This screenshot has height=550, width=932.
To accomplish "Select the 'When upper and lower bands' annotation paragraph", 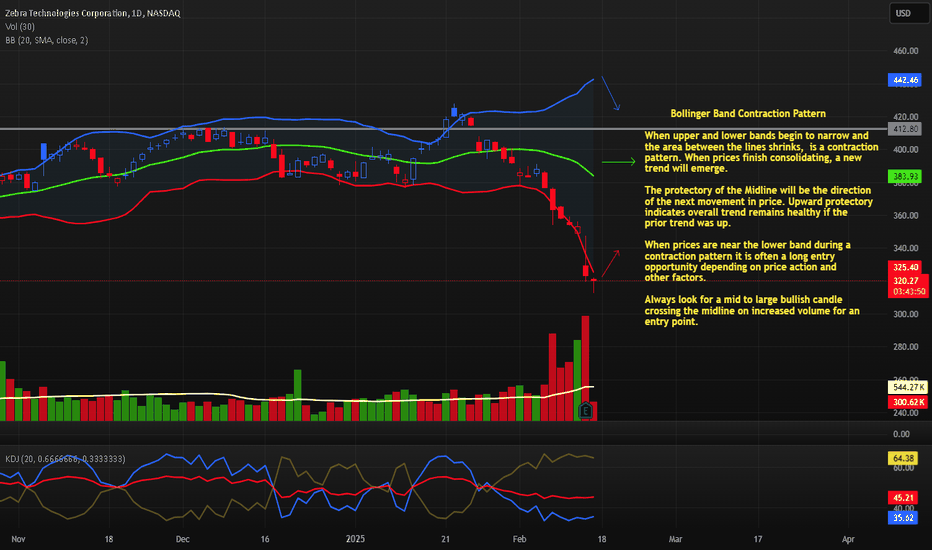I will click(x=761, y=152).
